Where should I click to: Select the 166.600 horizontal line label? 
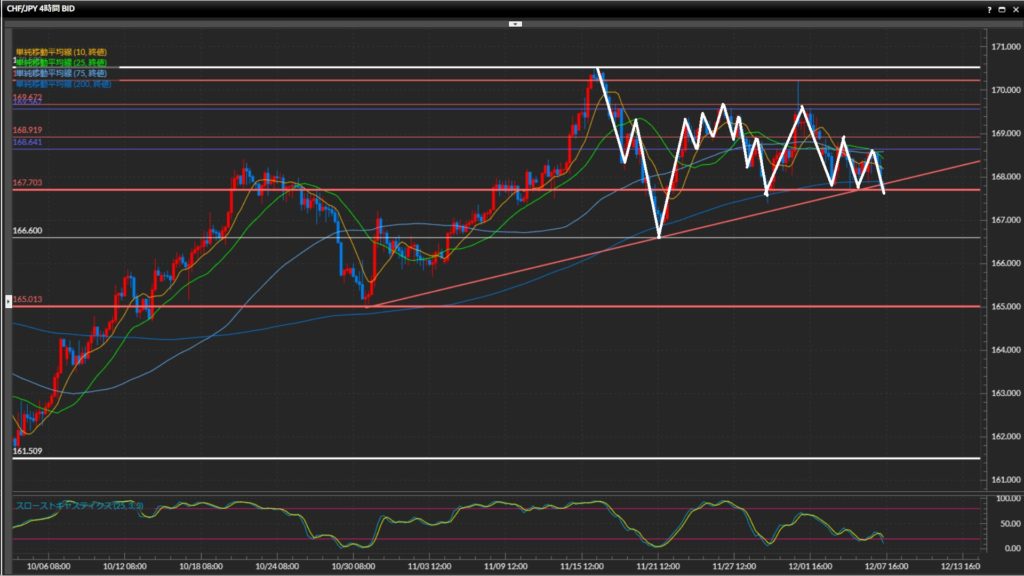[26, 231]
